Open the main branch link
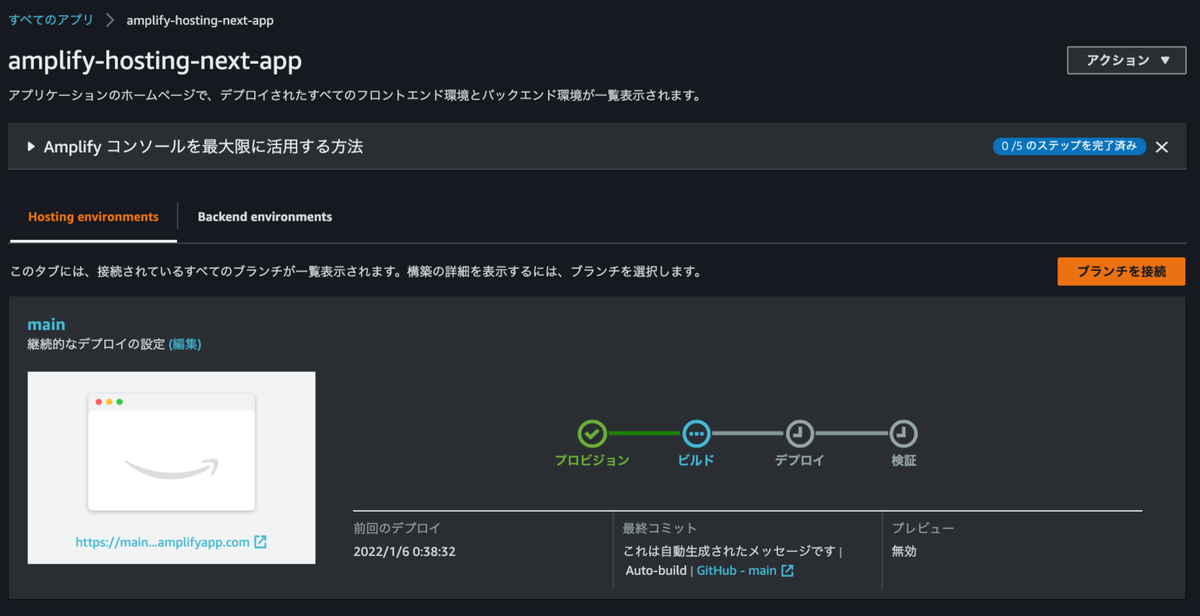The image size is (1200, 616). tap(46, 324)
